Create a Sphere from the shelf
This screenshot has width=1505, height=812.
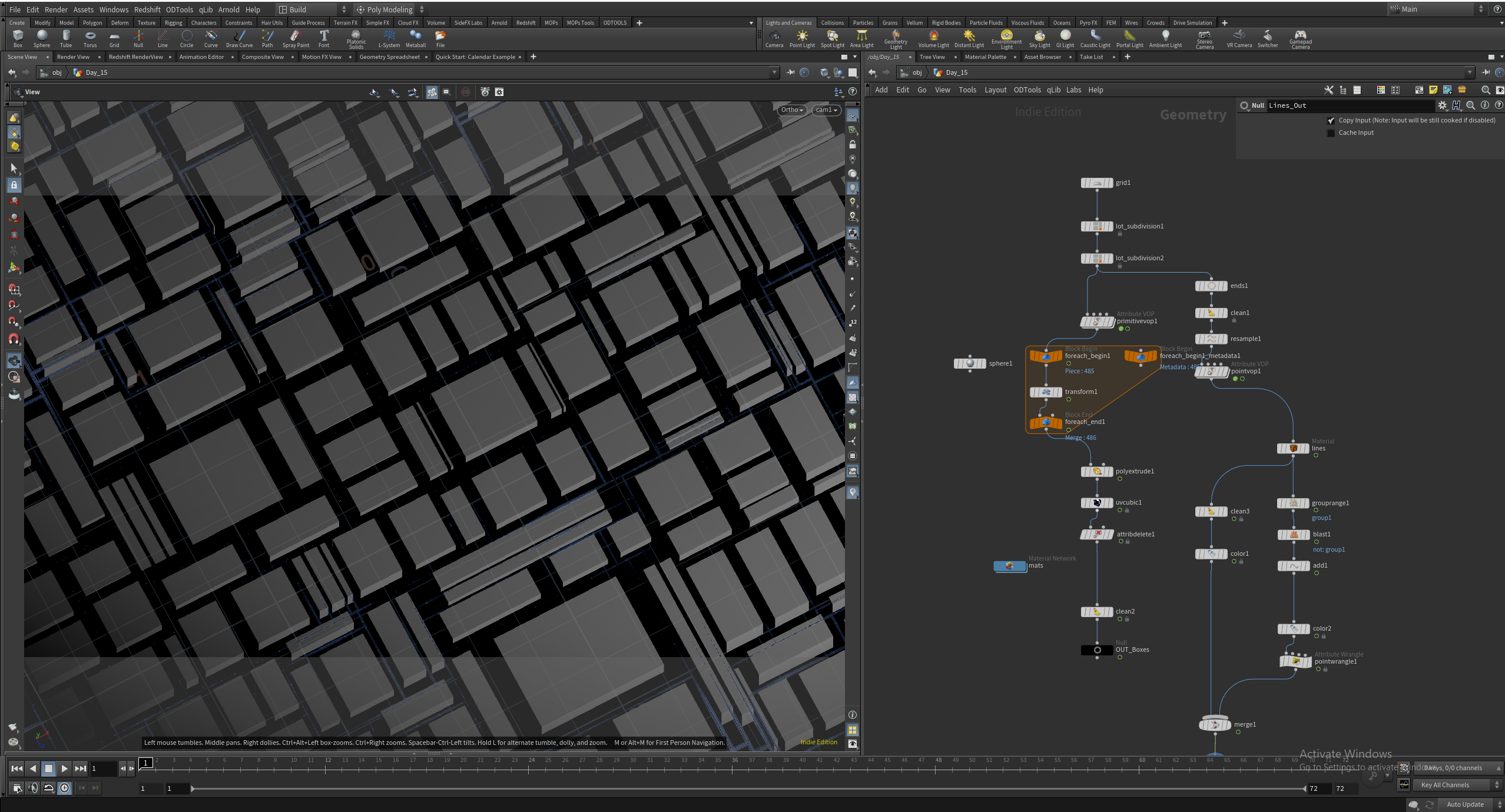42,39
